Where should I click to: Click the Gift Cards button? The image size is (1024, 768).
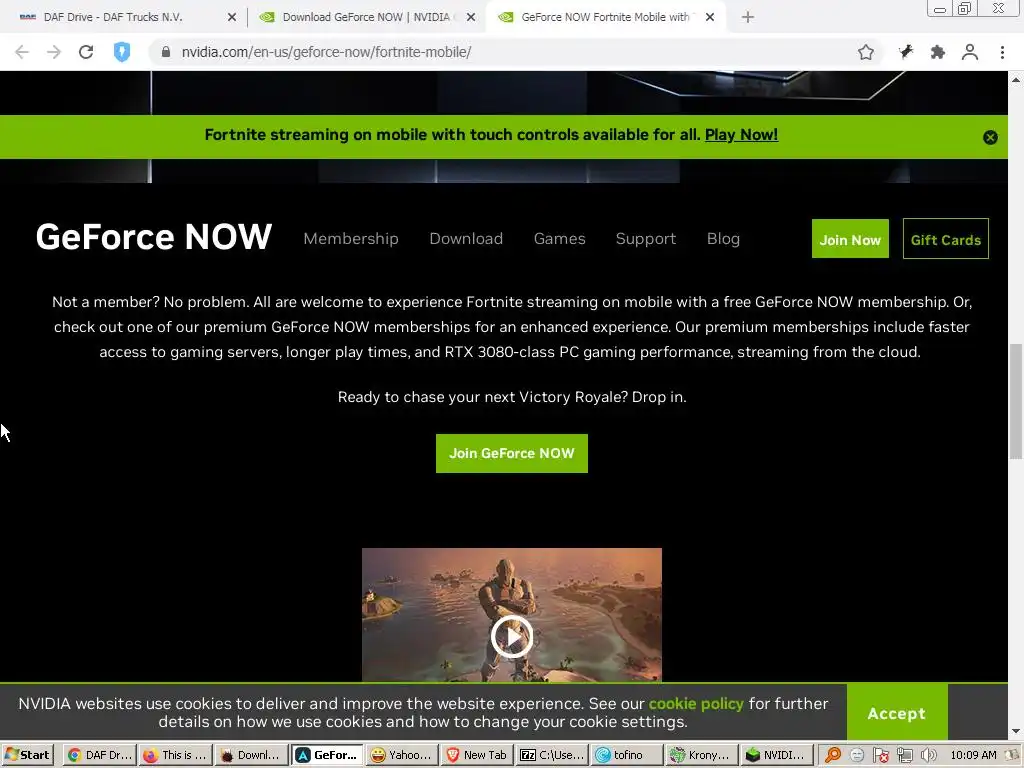tap(946, 239)
